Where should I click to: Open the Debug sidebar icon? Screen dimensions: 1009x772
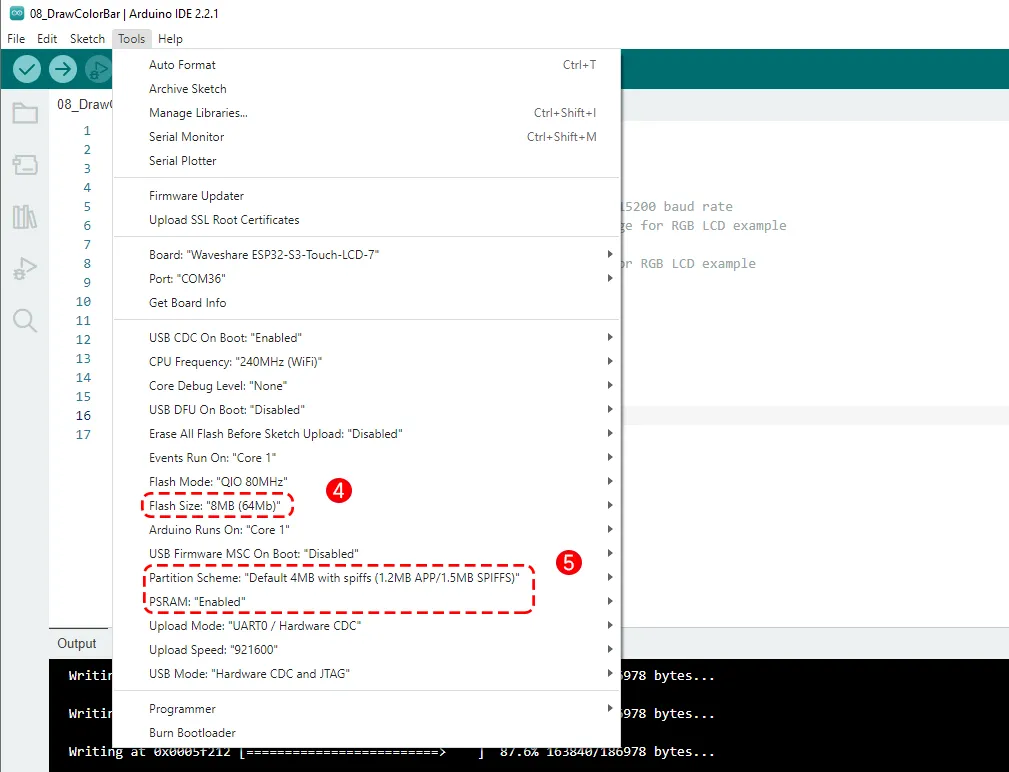25,268
